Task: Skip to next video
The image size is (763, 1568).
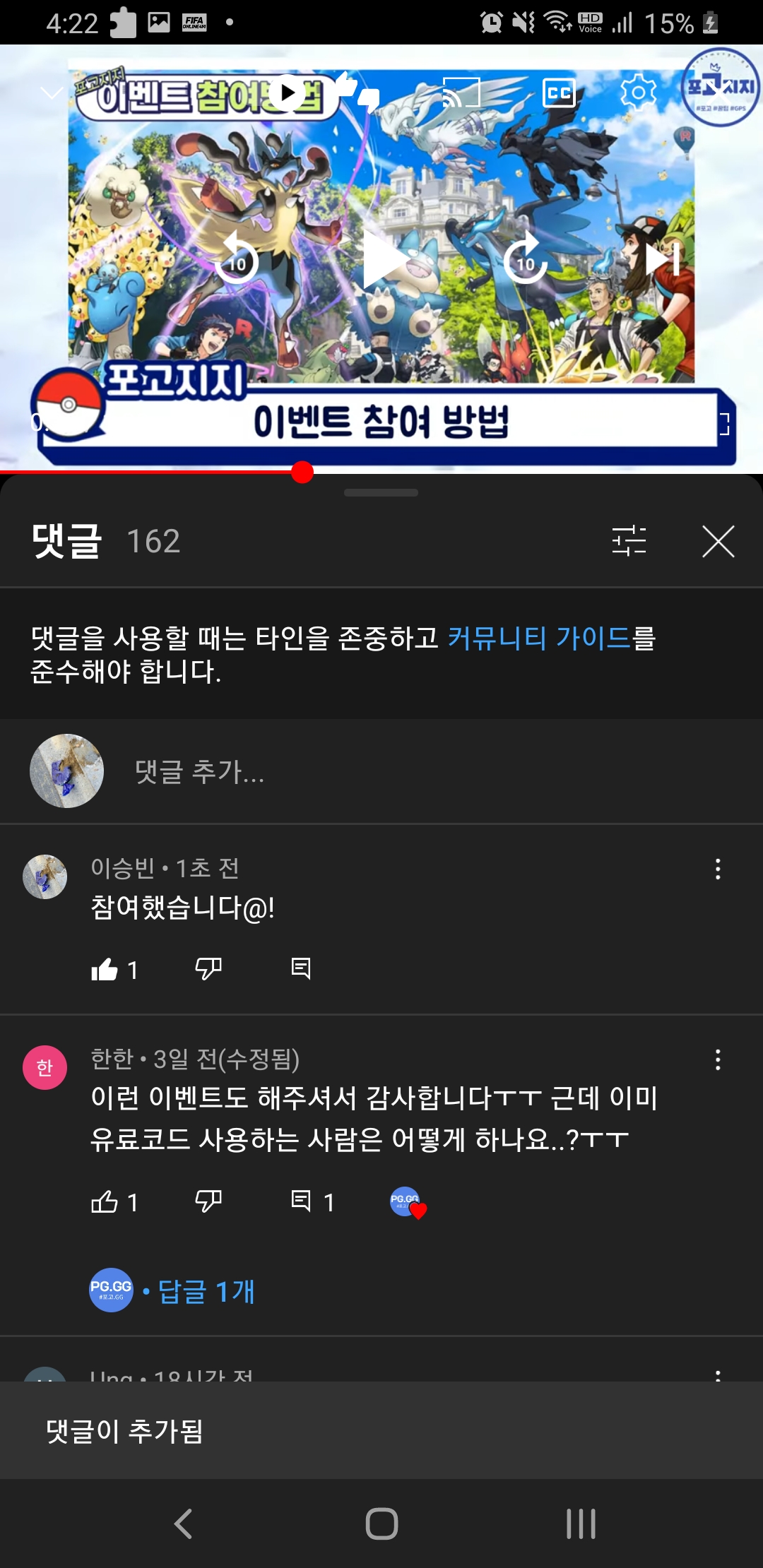Action: pos(663,259)
